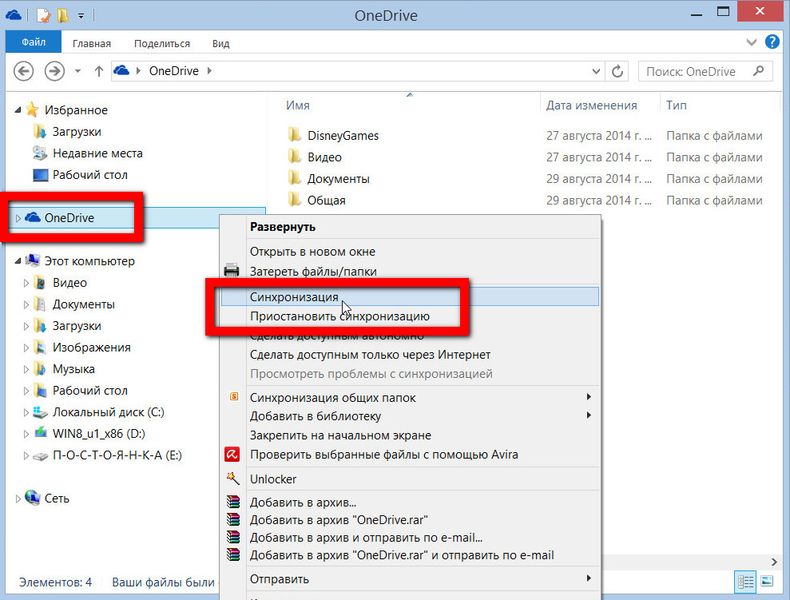Select Документы under Этот компьютер
Image resolution: width=790 pixels, height=600 pixels.
[83, 304]
